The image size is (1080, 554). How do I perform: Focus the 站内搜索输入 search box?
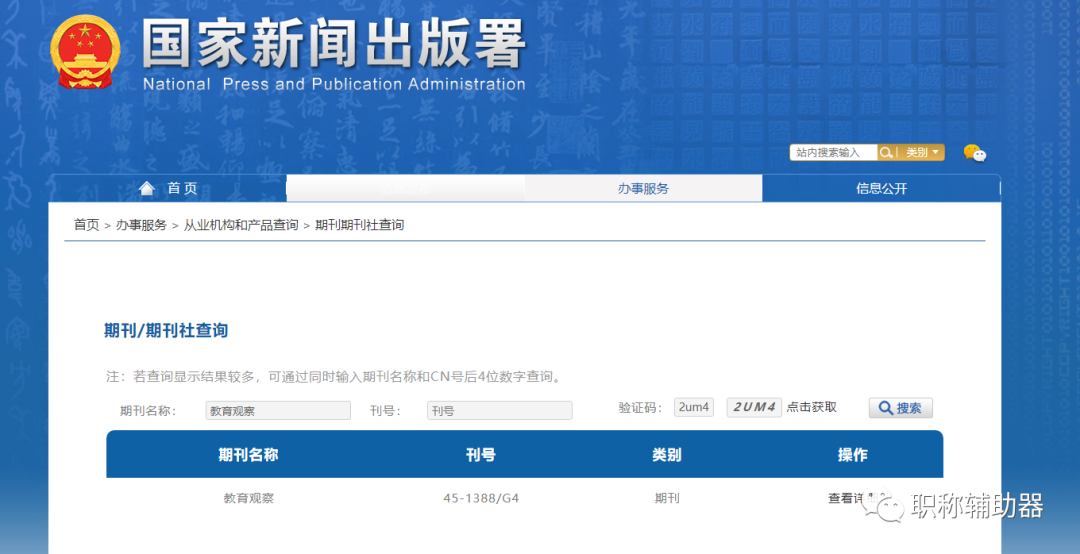click(833, 152)
